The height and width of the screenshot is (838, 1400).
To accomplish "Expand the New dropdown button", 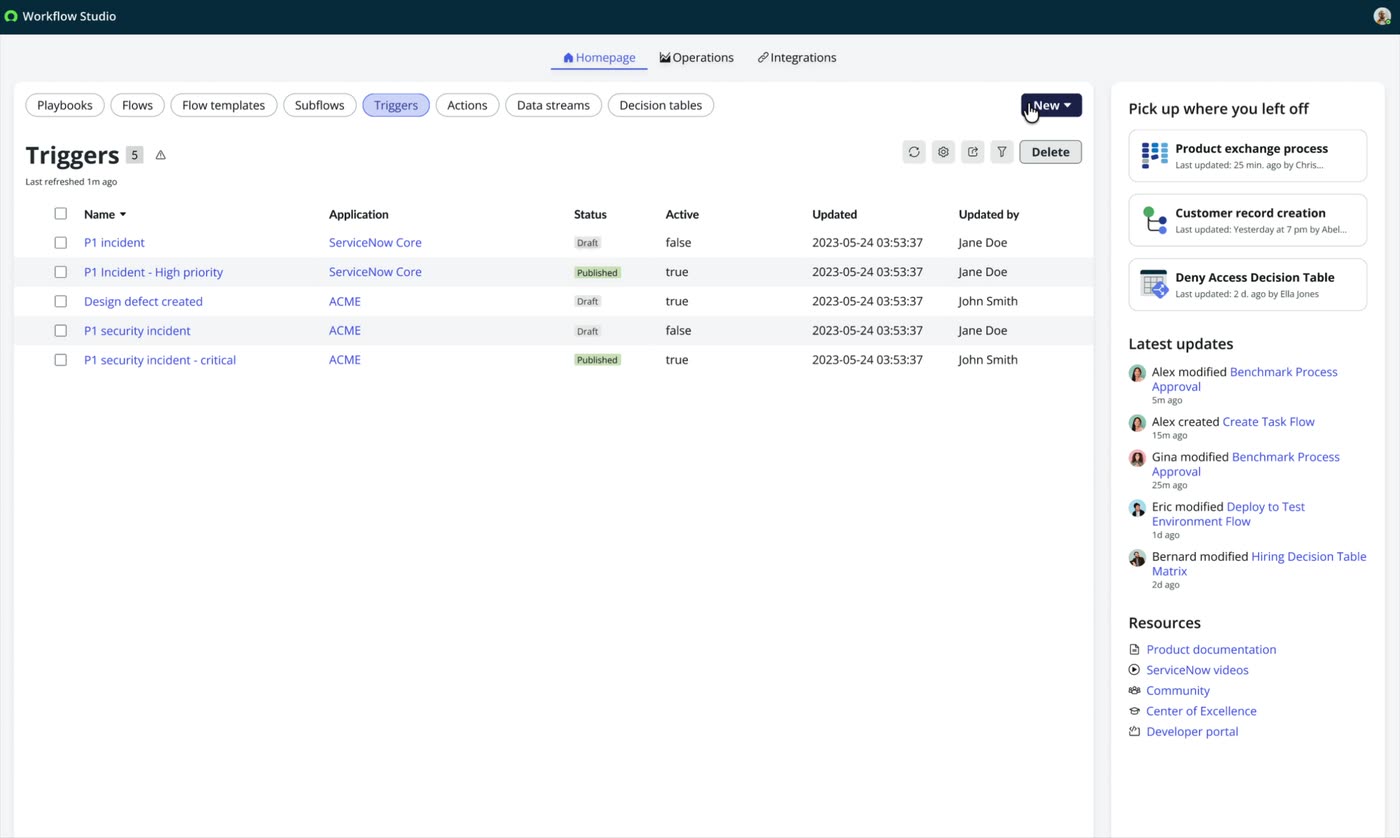I will (1051, 105).
